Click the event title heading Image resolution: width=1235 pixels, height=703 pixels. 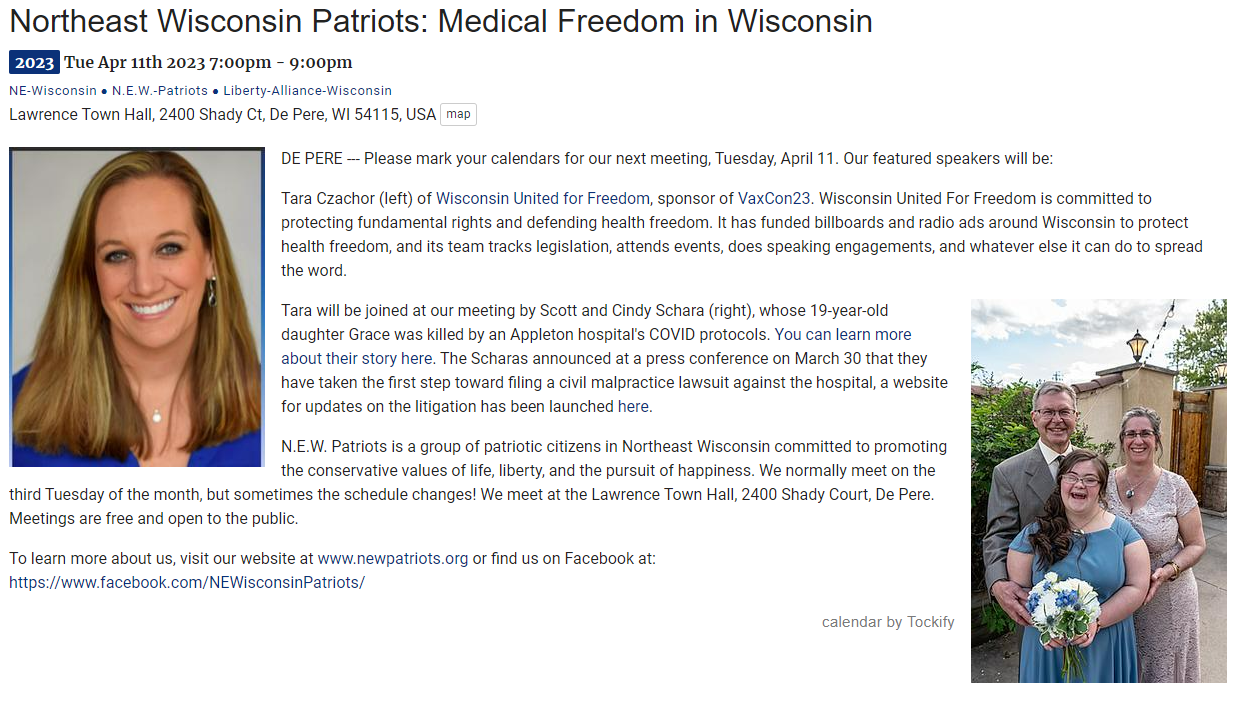click(x=440, y=21)
